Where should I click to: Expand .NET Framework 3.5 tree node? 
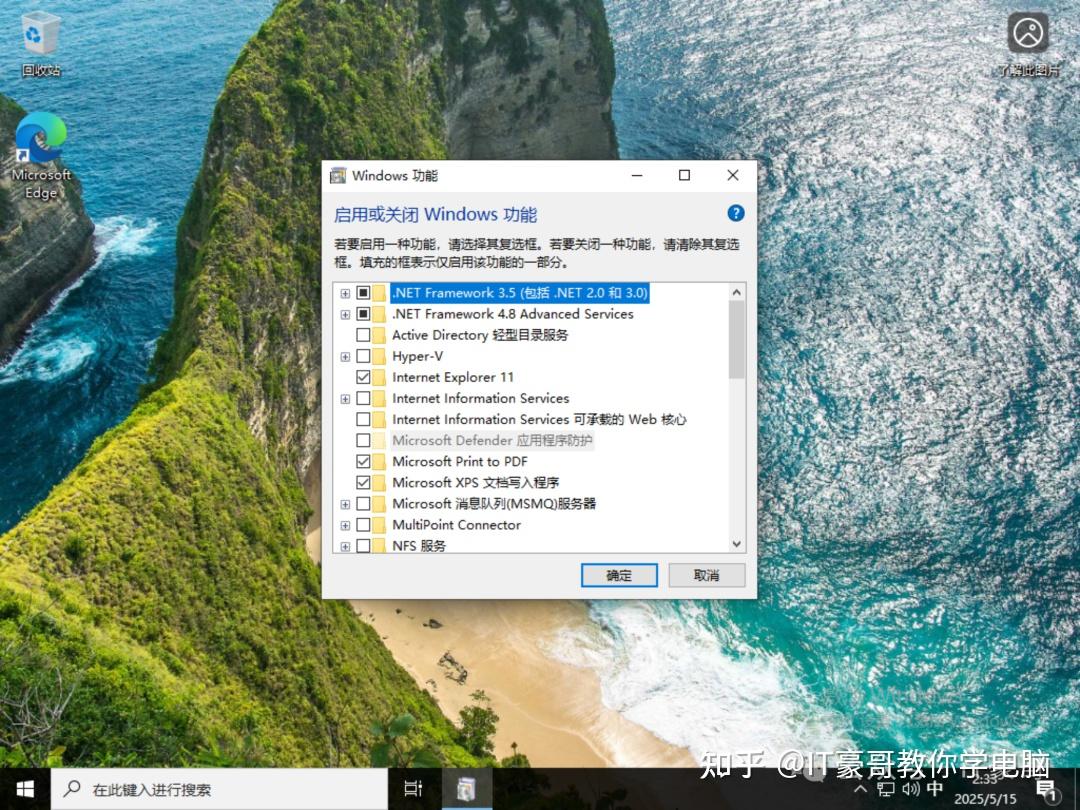345,293
